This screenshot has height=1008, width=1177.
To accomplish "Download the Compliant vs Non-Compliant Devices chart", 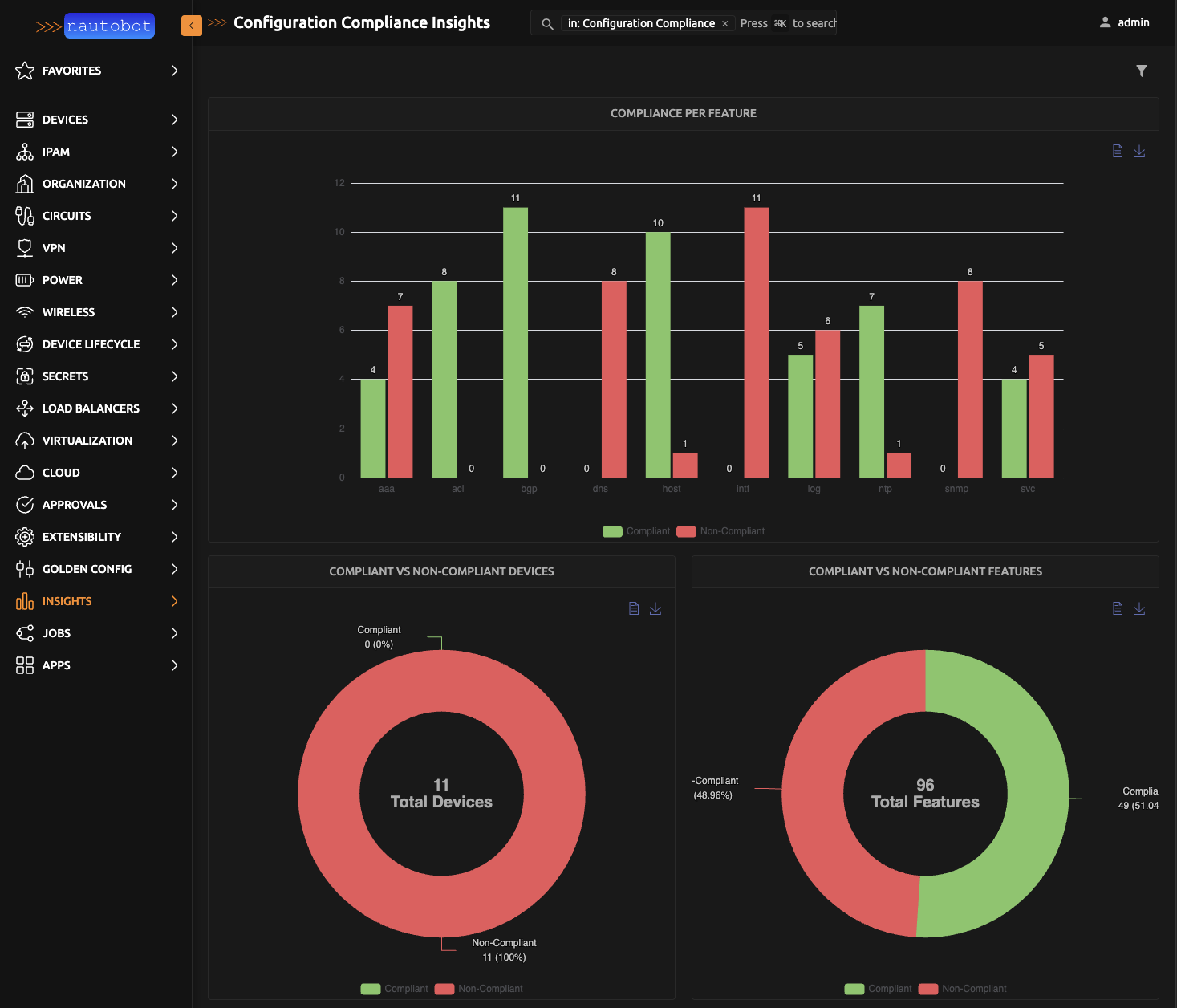I will click(x=655, y=608).
